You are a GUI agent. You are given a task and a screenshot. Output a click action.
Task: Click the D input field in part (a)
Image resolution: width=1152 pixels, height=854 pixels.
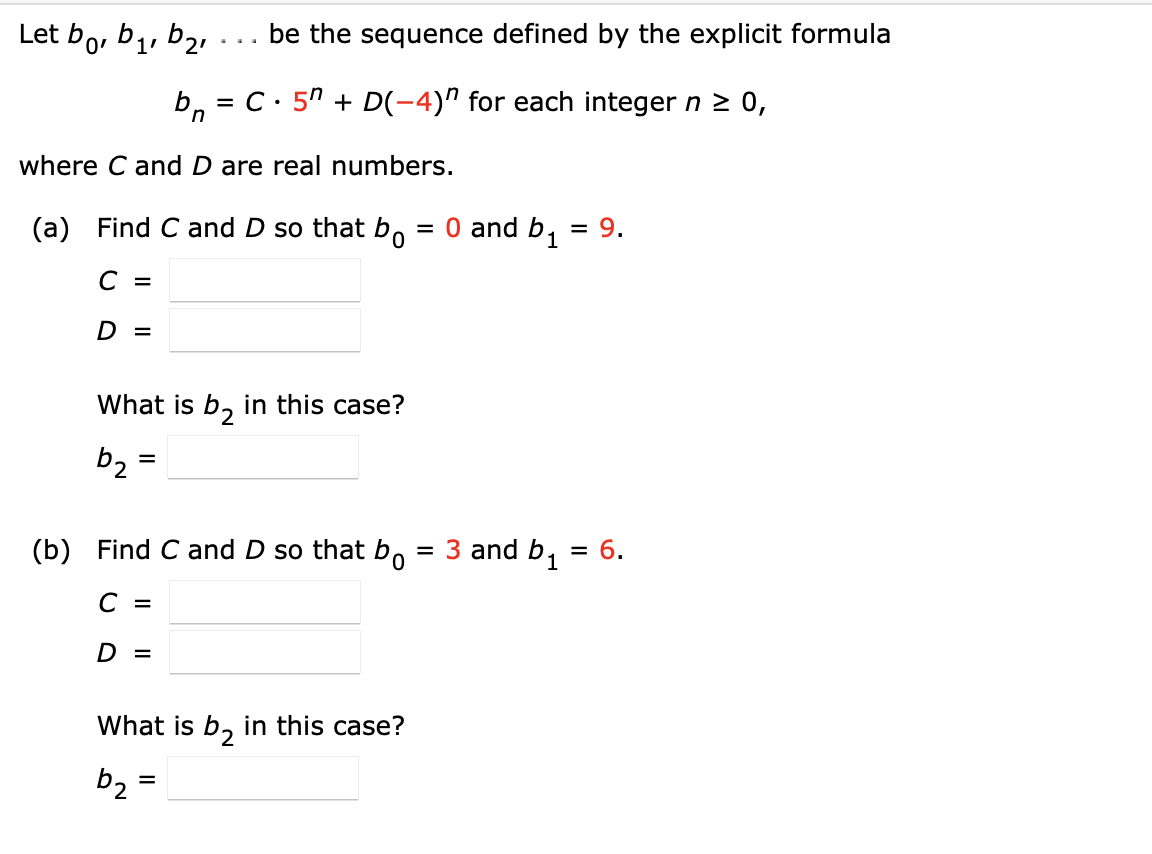tap(264, 330)
